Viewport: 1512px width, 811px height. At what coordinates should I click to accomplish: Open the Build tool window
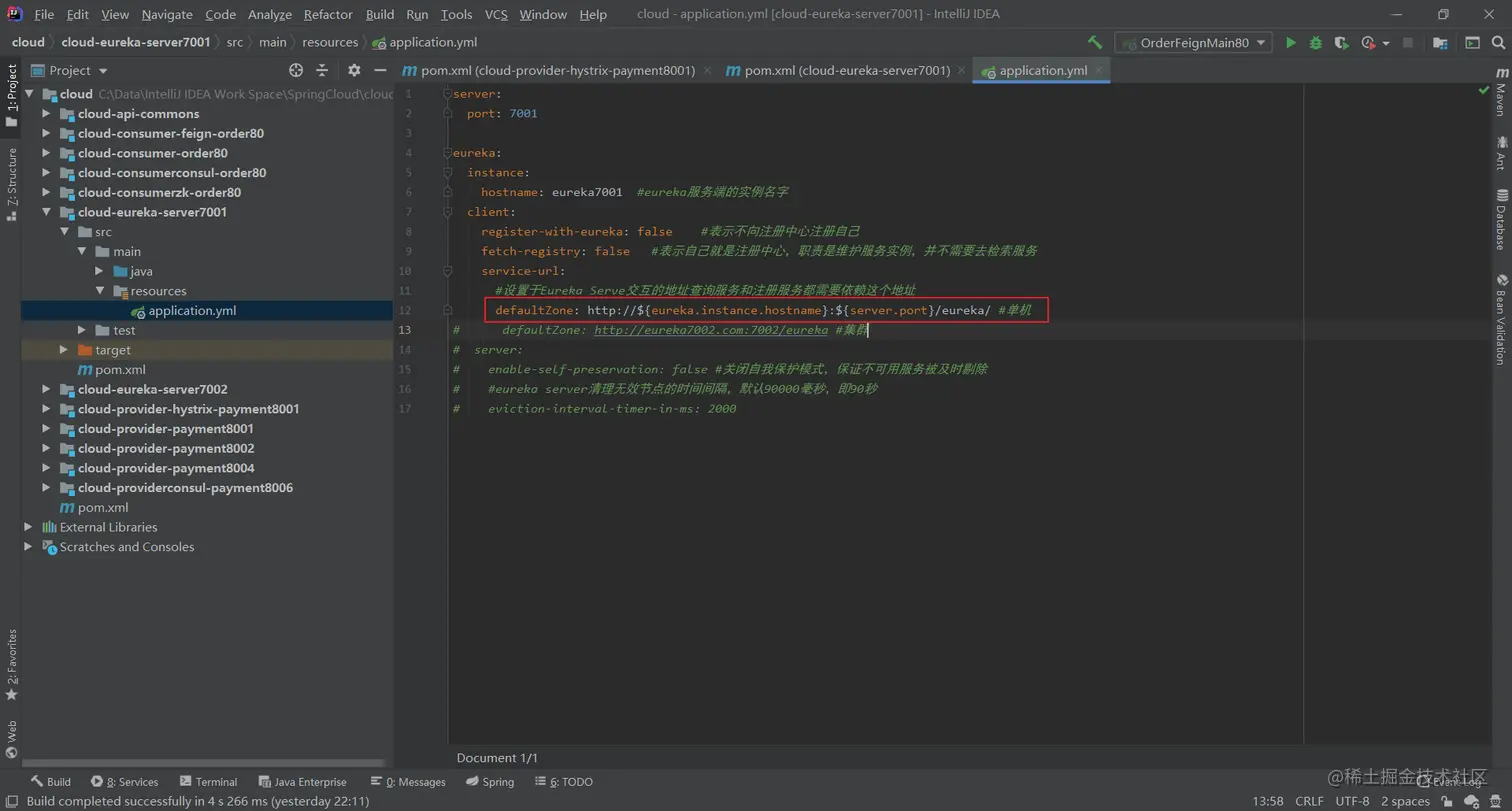[x=50, y=782]
